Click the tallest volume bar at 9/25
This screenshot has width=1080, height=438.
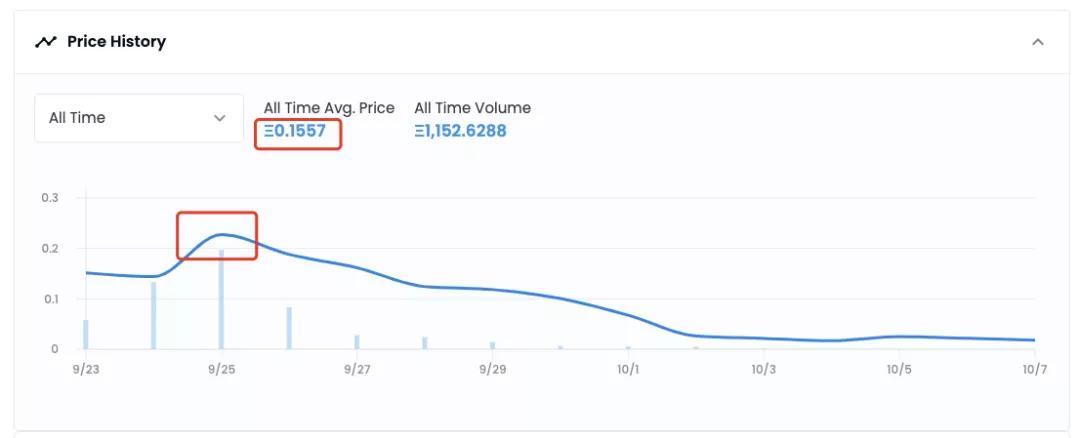point(221,300)
